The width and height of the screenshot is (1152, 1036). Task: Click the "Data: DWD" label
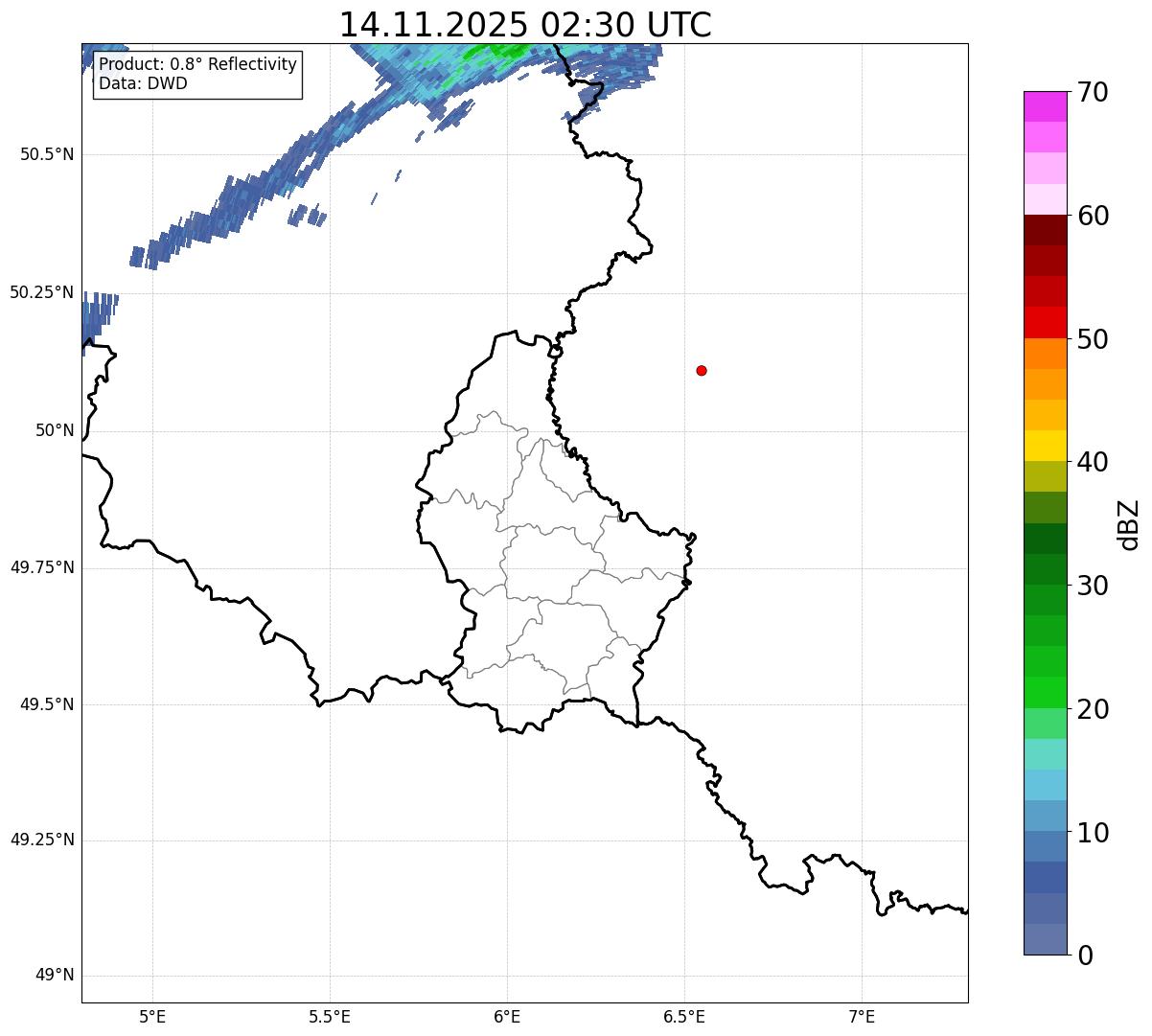(143, 83)
